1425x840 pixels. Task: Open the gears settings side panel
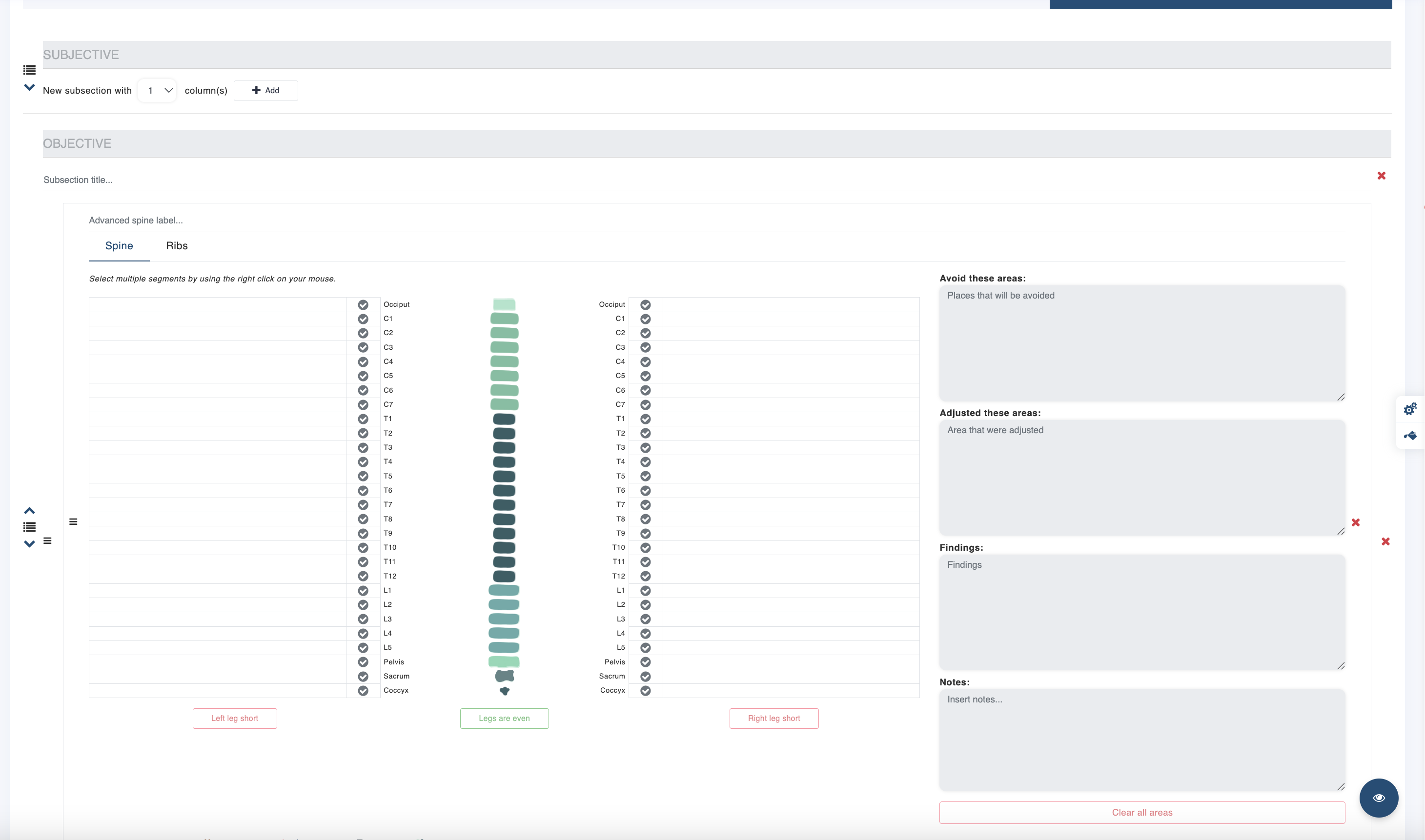[x=1410, y=409]
